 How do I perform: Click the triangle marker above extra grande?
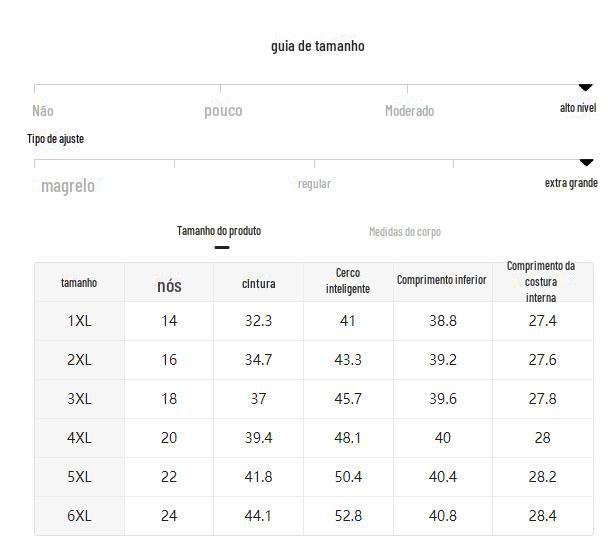(x=586, y=162)
